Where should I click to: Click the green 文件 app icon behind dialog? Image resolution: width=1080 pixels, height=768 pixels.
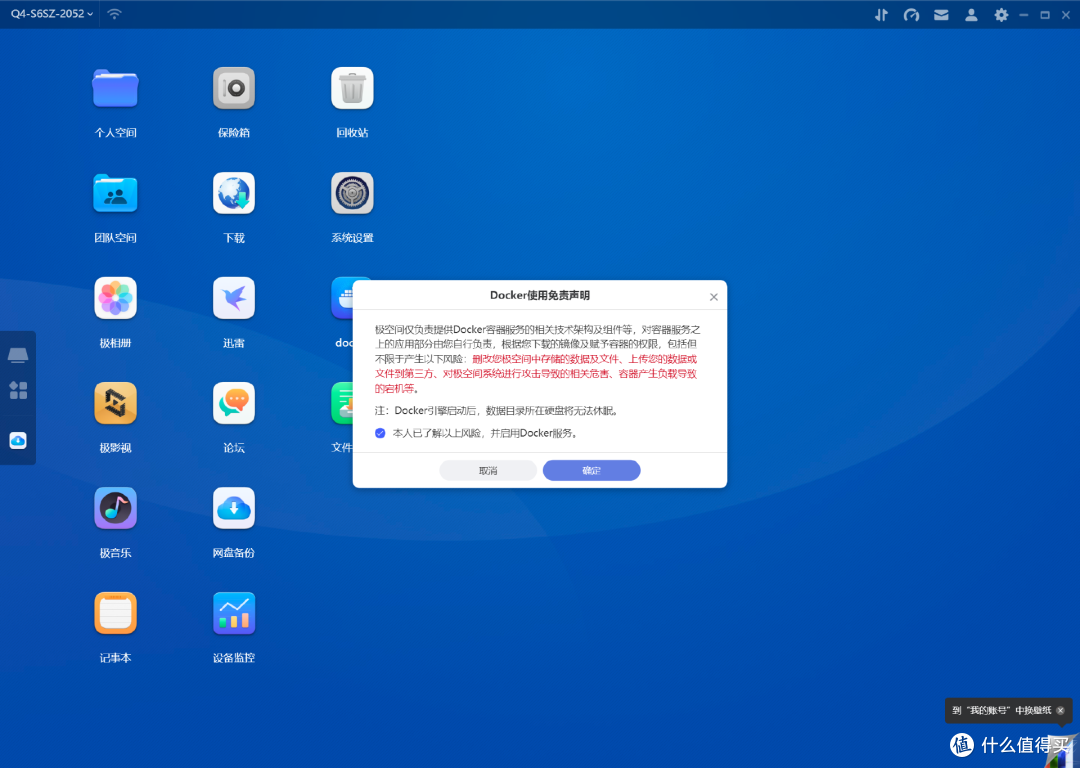tap(342, 404)
